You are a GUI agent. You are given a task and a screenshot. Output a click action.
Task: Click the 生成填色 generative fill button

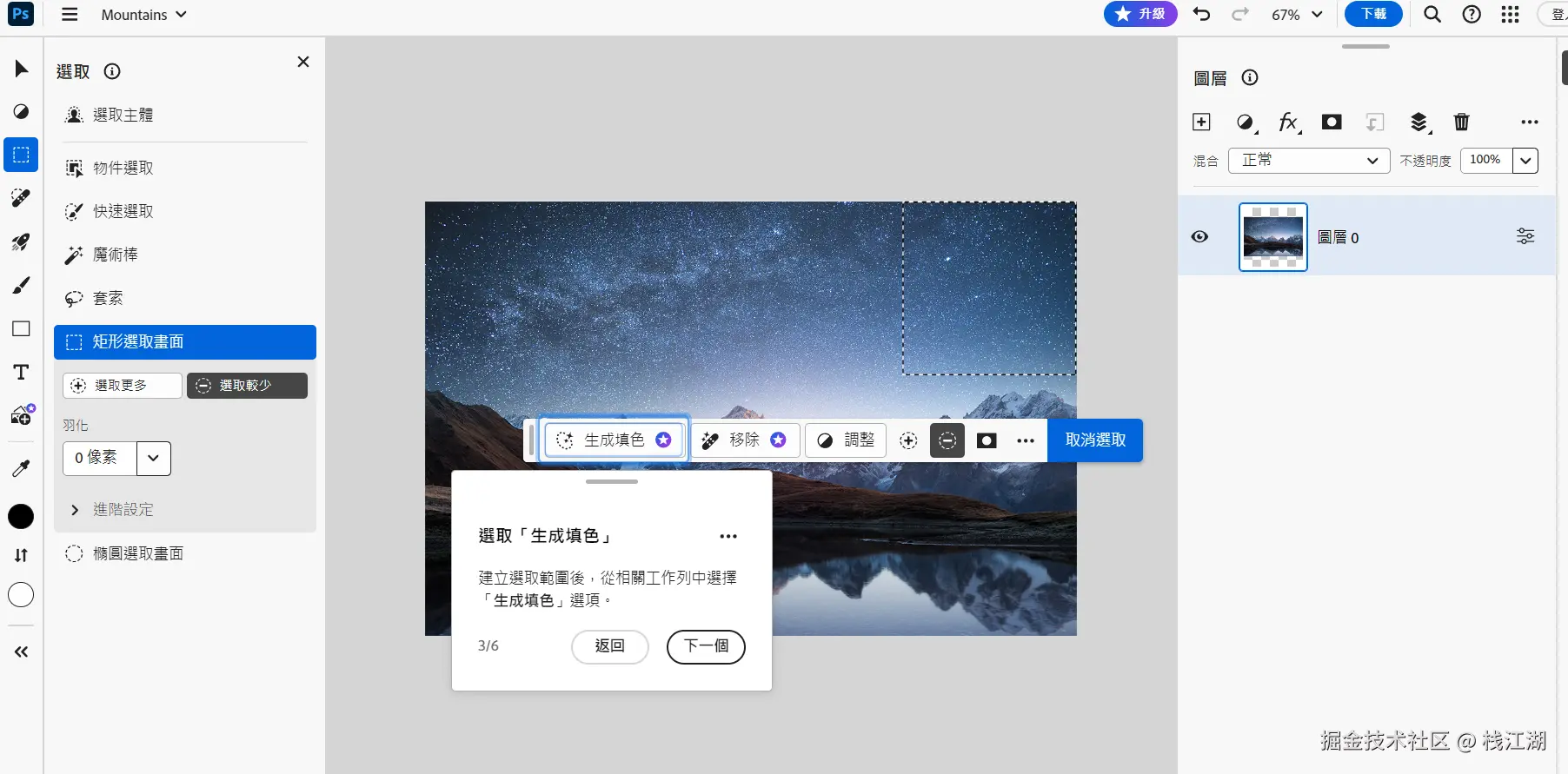pos(614,440)
